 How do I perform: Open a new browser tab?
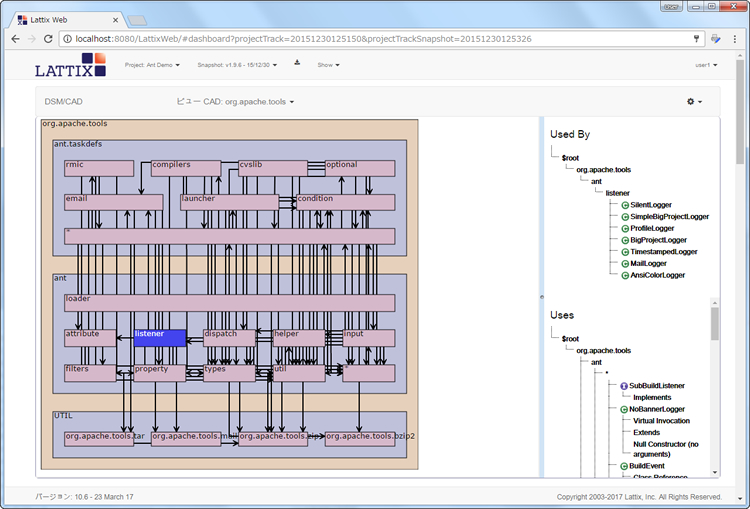coord(137,21)
